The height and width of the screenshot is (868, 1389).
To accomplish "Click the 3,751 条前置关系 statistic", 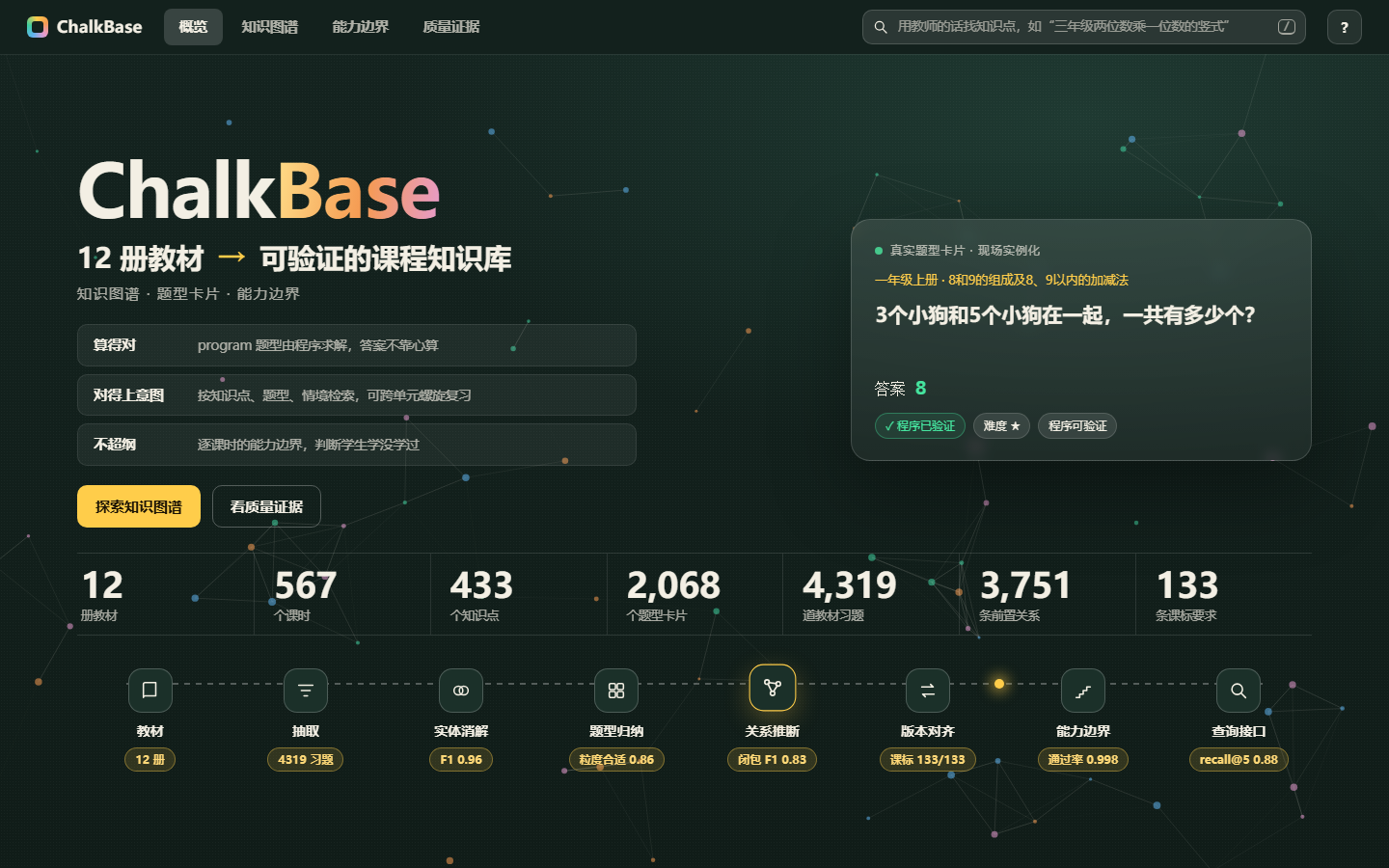I will click(x=1048, y=594).
